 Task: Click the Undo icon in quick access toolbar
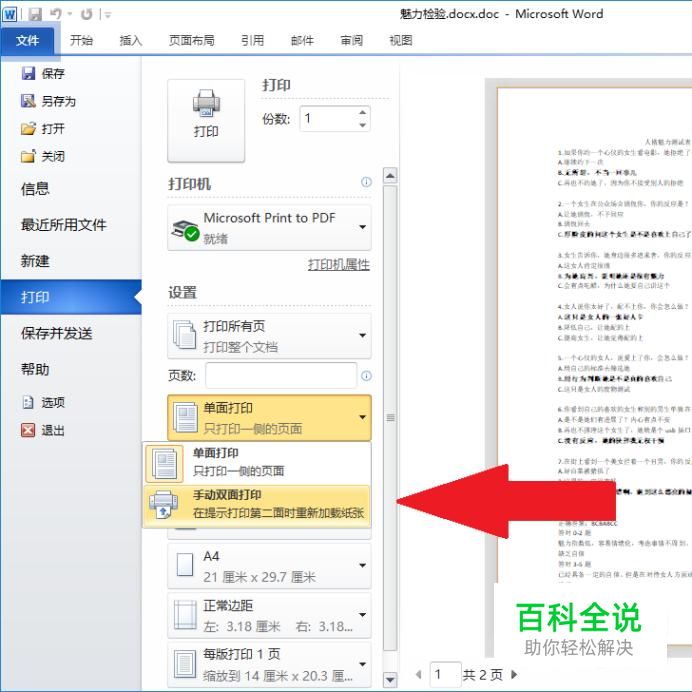[x=56, y=14]
